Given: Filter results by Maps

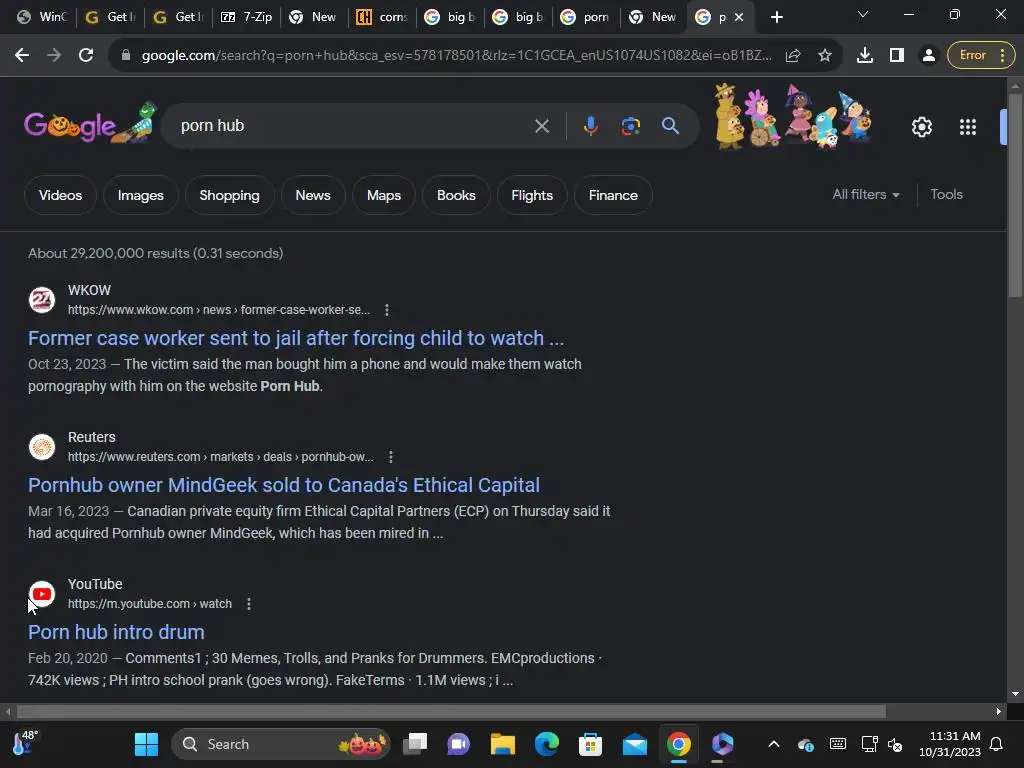Looking at the screenshot, I should (384, 195).
